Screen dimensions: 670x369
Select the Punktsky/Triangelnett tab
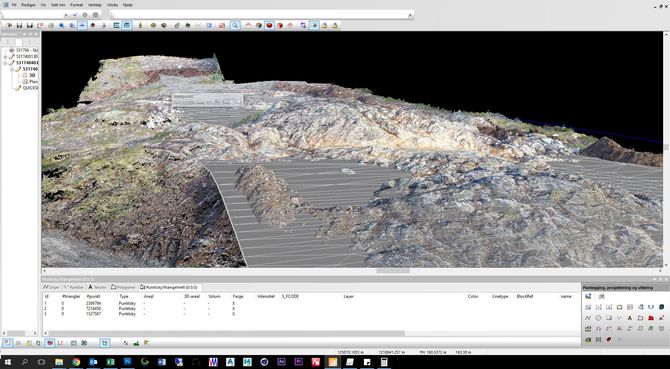pos(170,287)
